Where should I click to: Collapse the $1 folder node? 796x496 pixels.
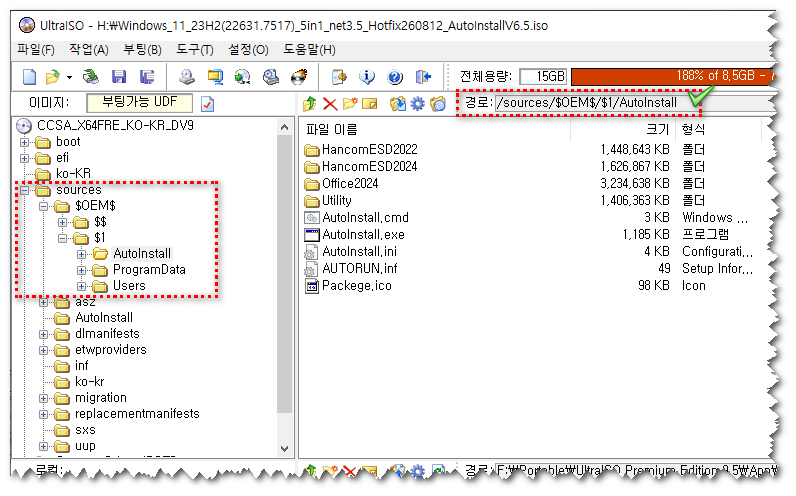[x=62, y=238]
